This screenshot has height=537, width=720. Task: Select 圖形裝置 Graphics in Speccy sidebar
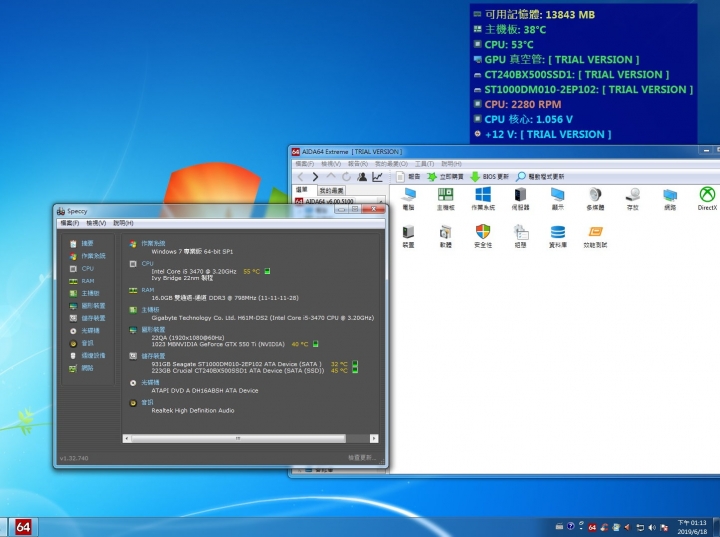[88, 305]
